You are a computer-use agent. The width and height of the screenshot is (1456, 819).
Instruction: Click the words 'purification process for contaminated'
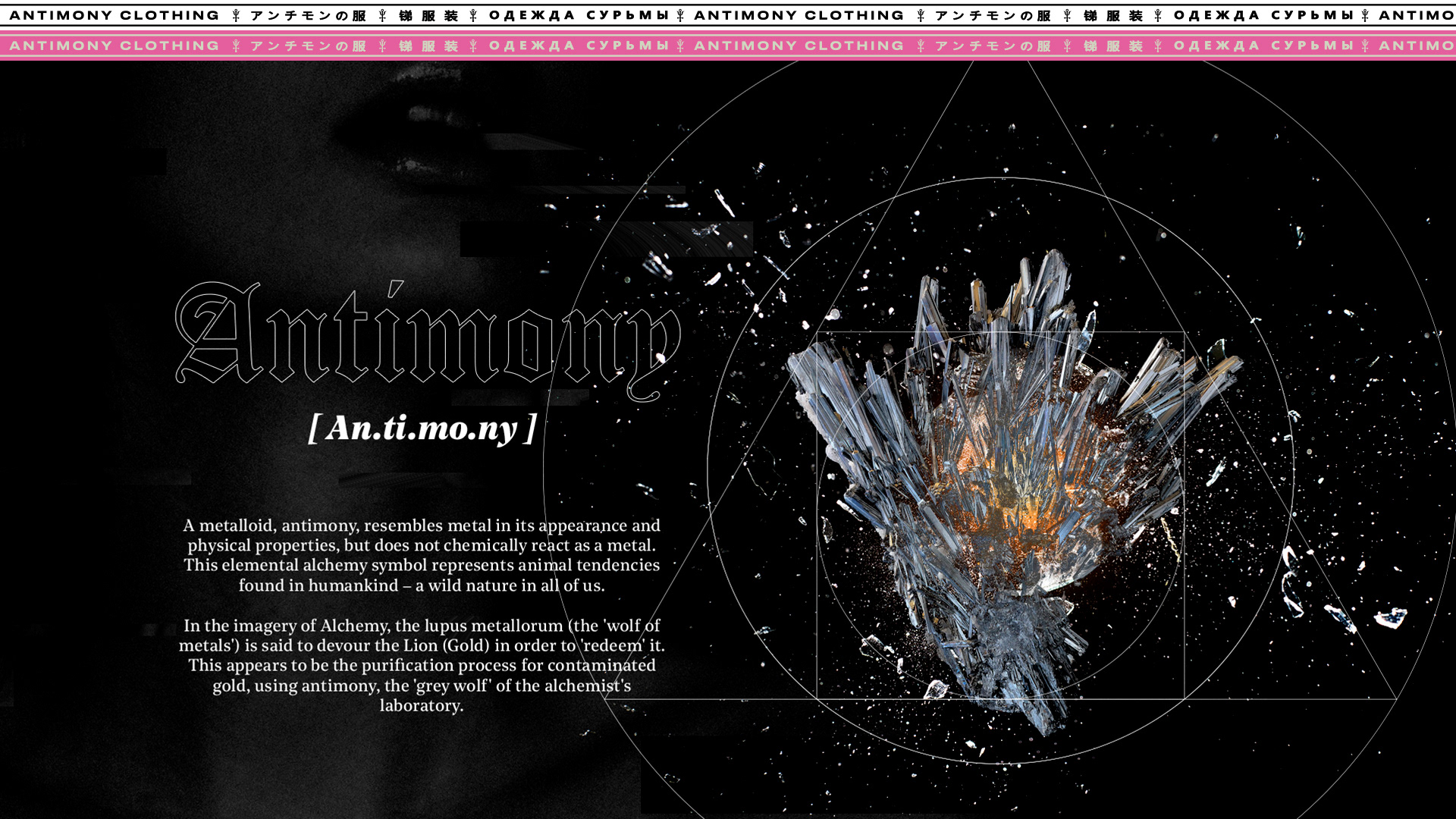(x=508, y=665)
